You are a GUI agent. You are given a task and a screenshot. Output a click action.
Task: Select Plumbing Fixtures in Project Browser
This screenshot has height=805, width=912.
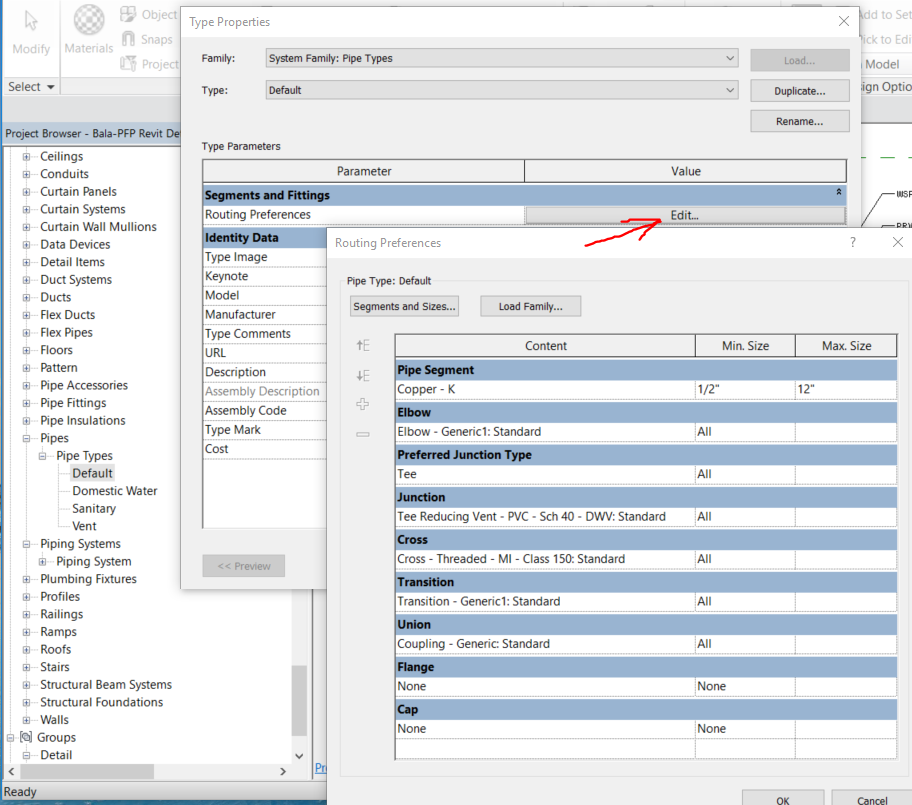(88, 579)
